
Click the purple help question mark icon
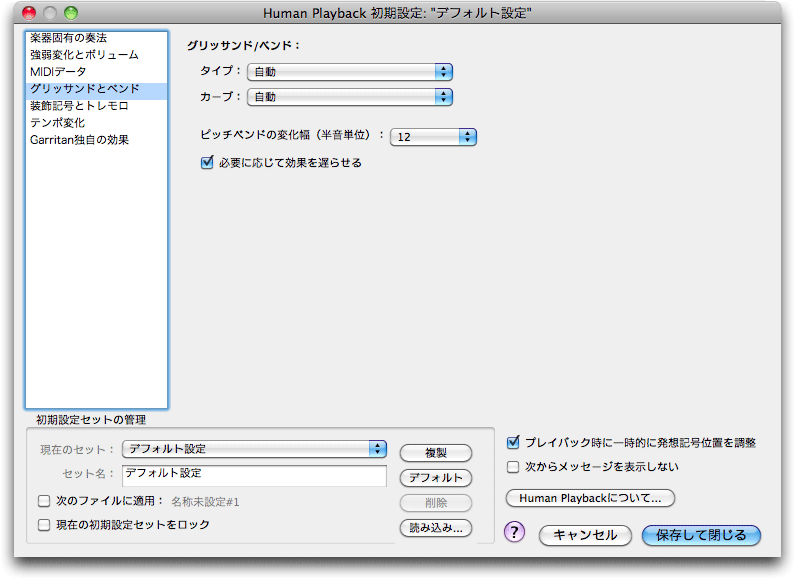(x=514, y=532)
